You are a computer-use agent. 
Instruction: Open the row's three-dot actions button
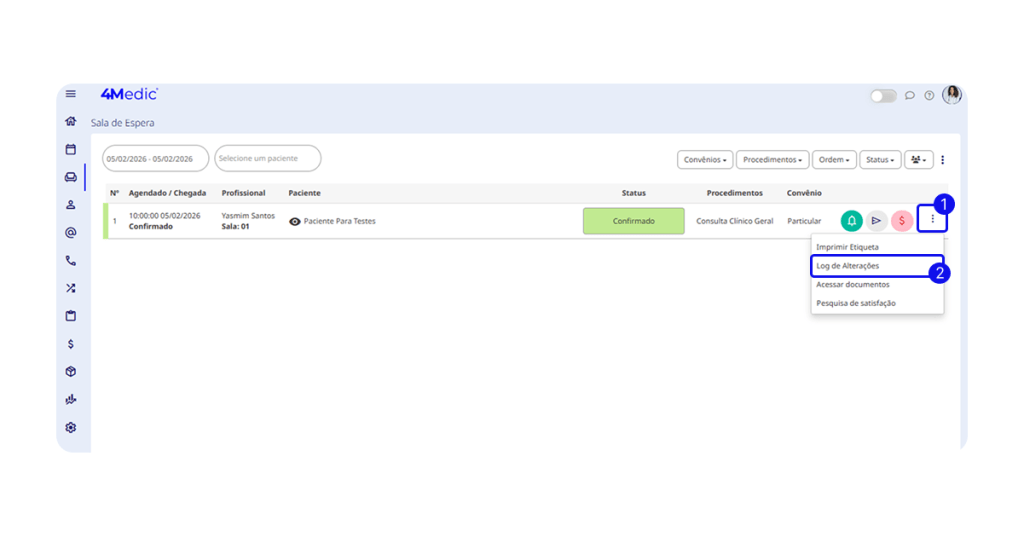[932, 219]
